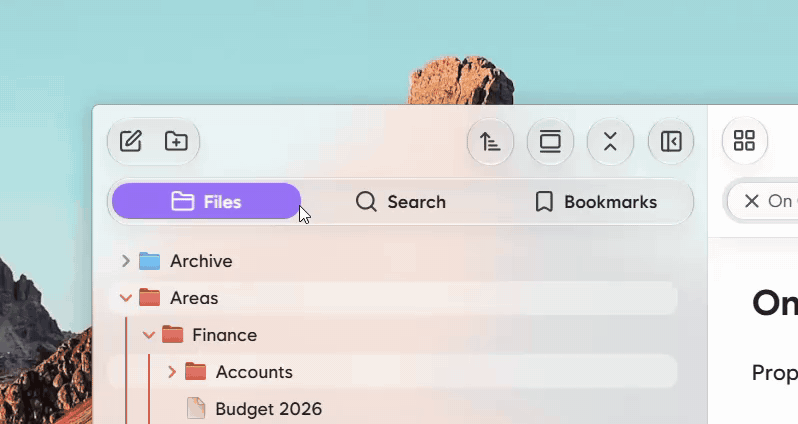798x424 pixels.
Task: Select the Finance folder
Action: (393, 335)
